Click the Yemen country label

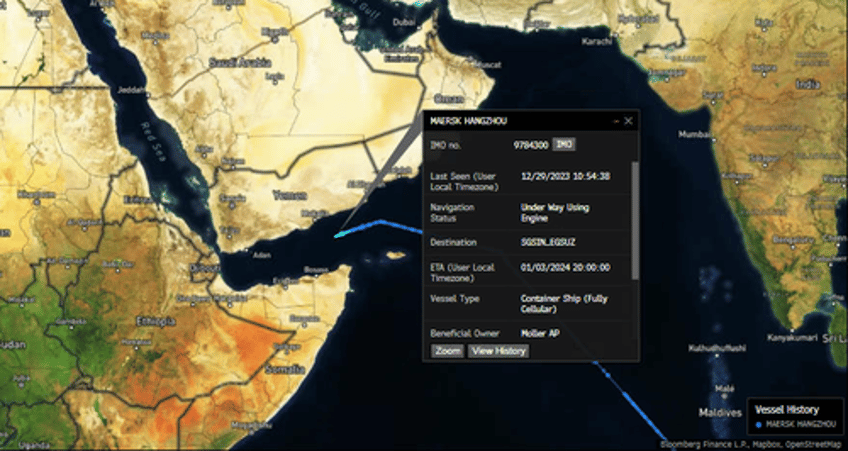coord(289,195)
